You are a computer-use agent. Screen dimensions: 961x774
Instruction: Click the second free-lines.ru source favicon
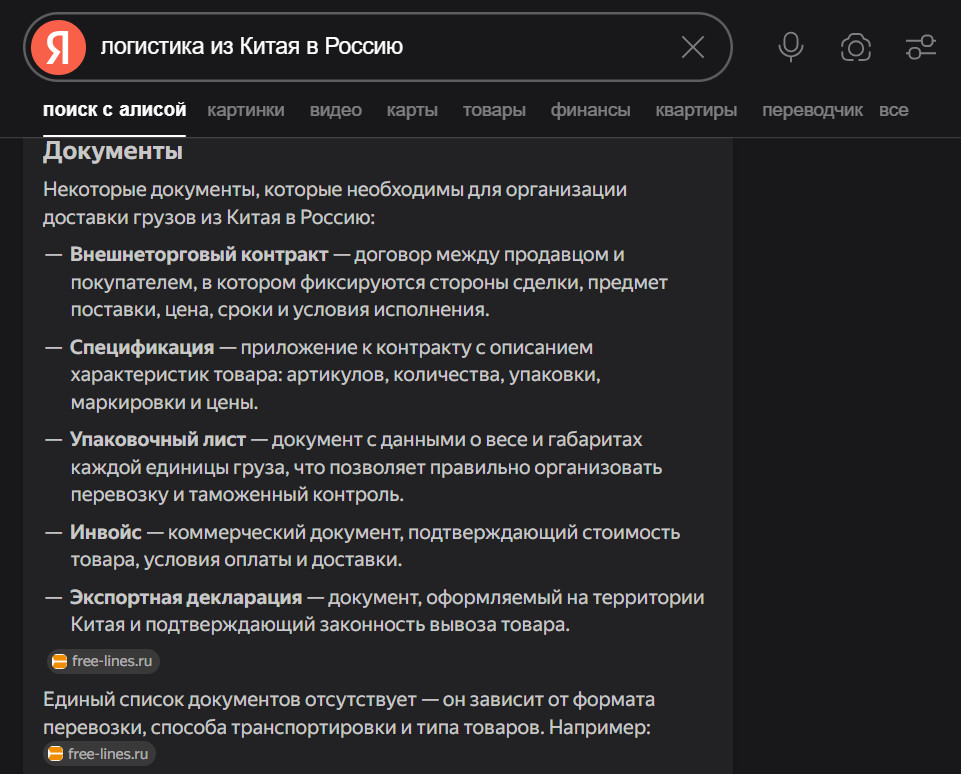[x=59, y=754]
